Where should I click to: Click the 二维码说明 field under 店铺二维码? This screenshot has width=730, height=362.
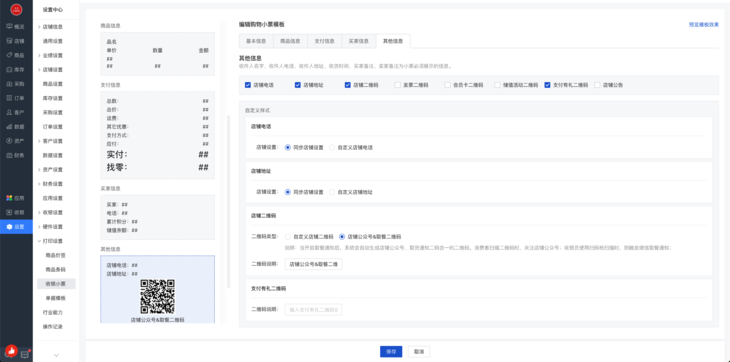[x=313, y=264]
